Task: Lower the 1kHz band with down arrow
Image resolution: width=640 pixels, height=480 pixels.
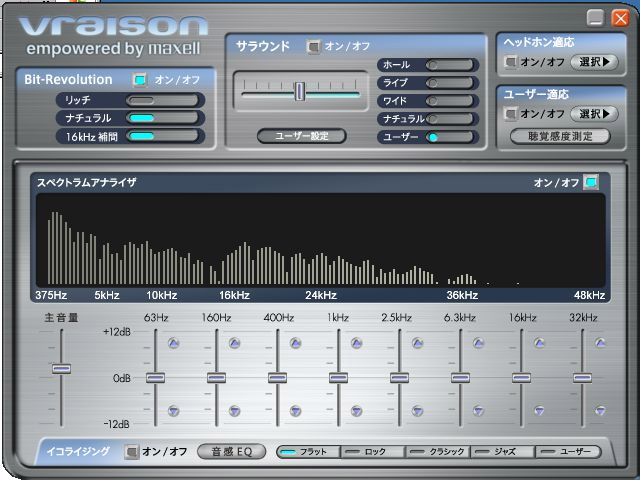Action: click(x=356, y=410)
